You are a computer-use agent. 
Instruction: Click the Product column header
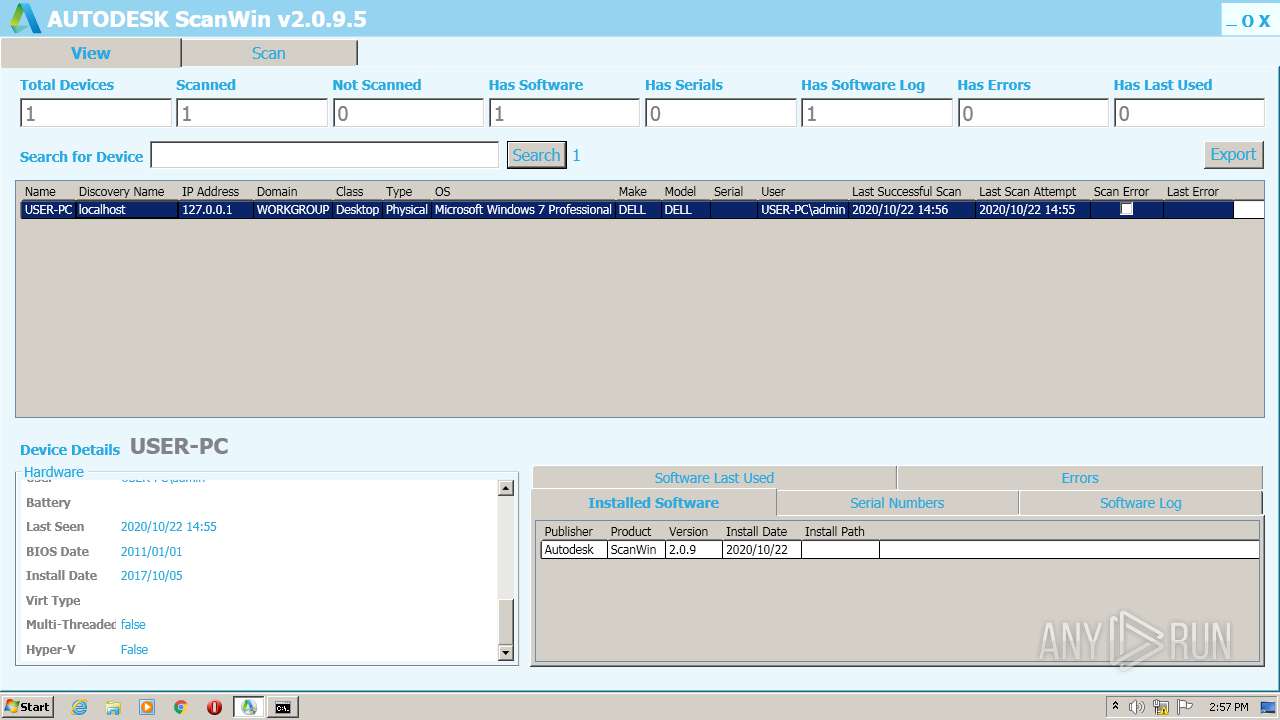coord(630,531)
